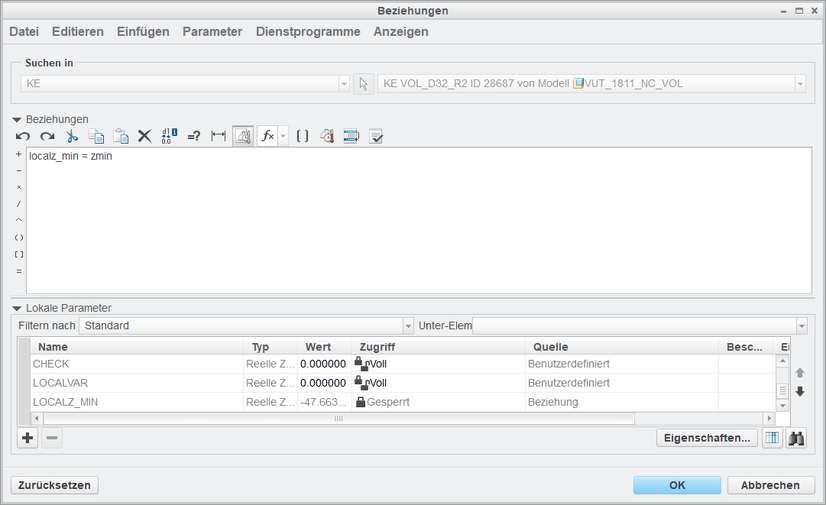Click the binoculars search icon

pos(796,438)
